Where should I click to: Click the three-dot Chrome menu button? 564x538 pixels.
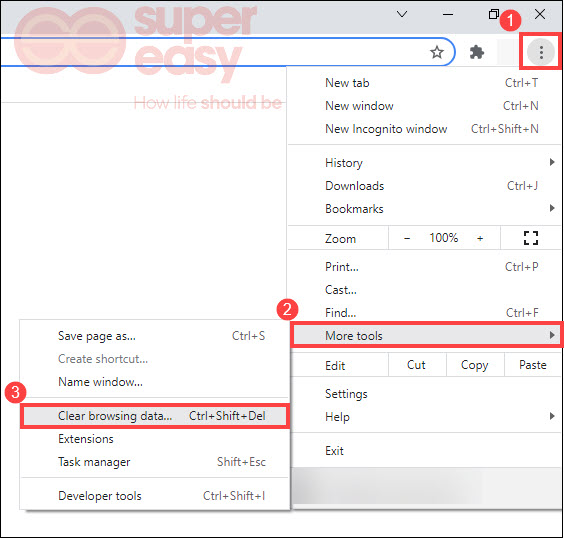point(541,53)
